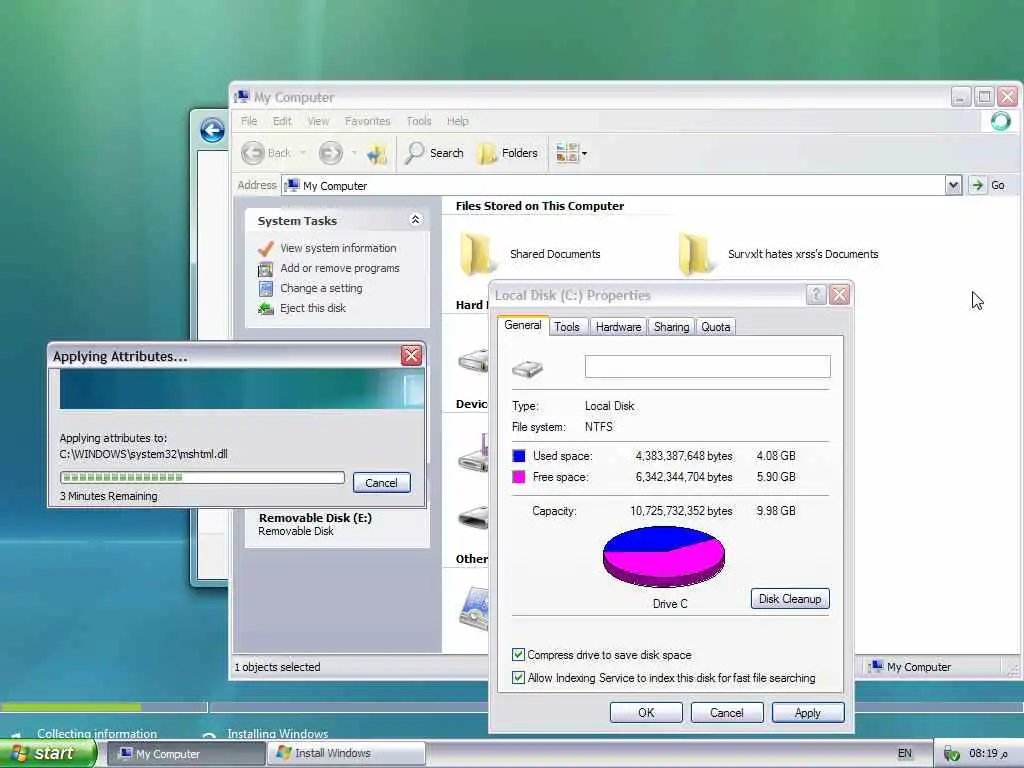The width and height of the screenshot is (1024, 768).
Task: Click the blue Used space swatch
Action: [x=519, y=456]
